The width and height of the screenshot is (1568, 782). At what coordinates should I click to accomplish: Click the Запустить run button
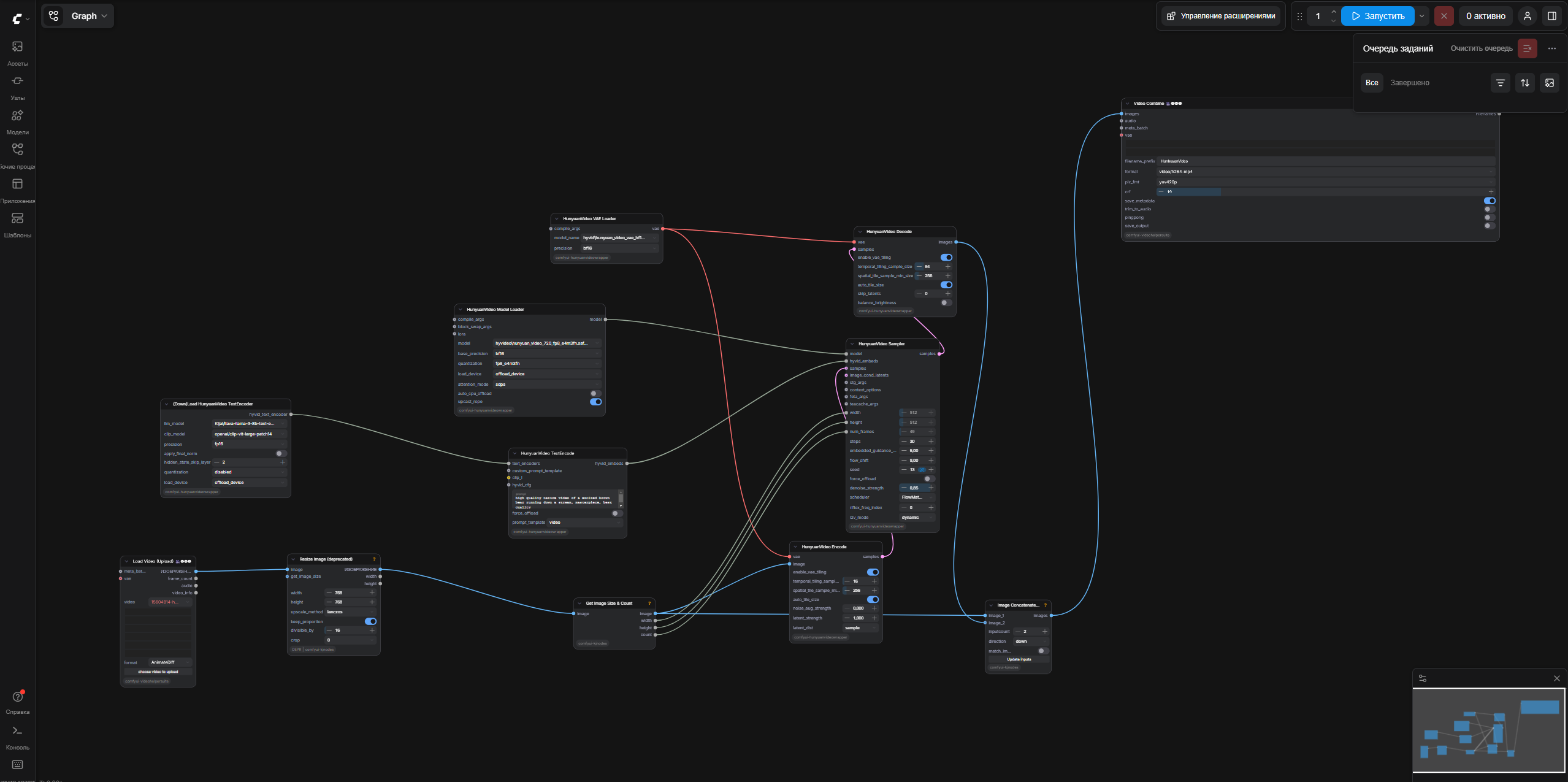1377,16
